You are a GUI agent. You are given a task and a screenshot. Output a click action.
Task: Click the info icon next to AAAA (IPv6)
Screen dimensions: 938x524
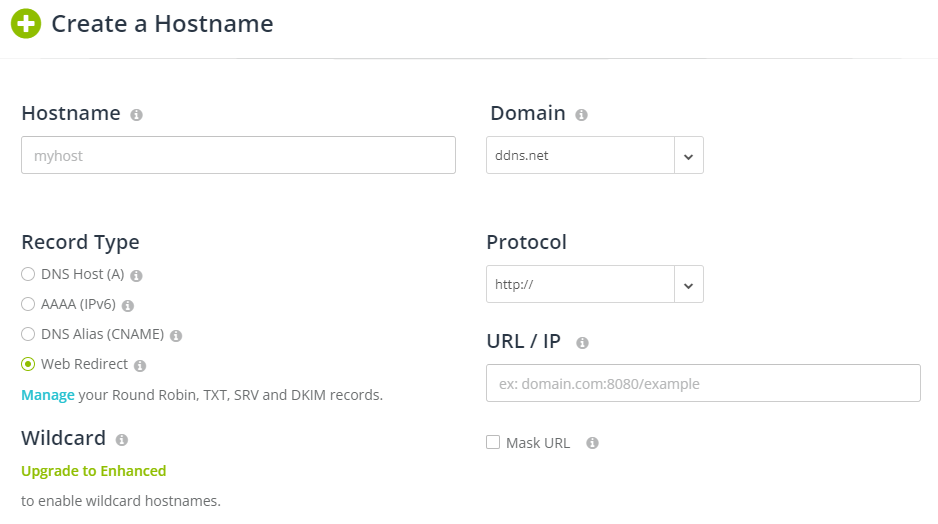tap(128, 306)
